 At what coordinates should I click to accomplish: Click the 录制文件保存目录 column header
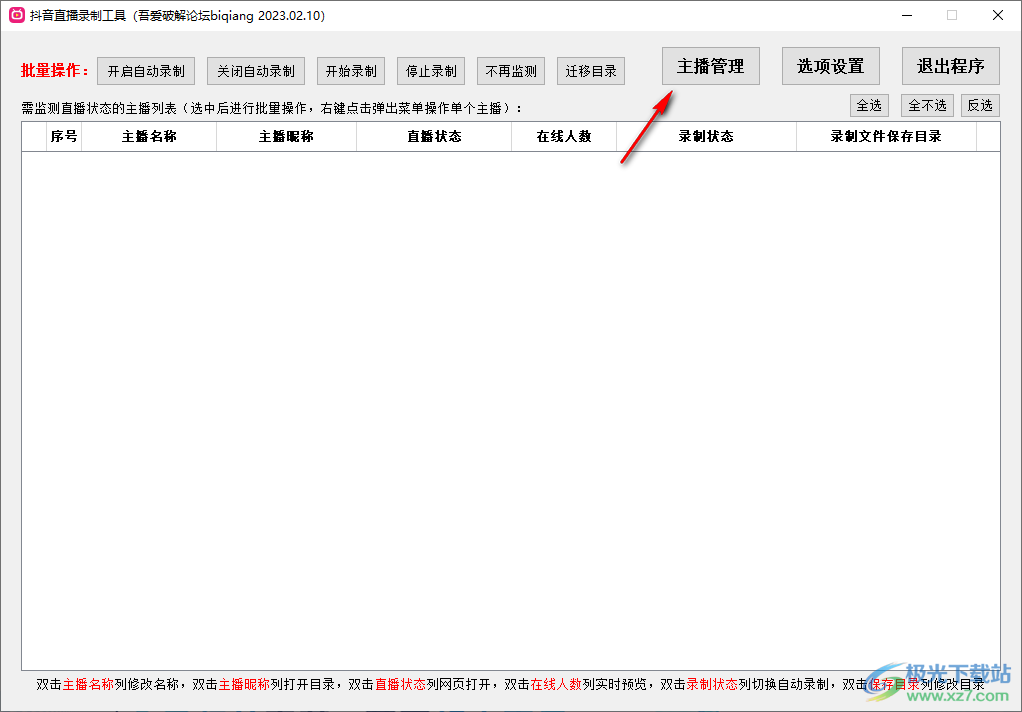[887, 137]
